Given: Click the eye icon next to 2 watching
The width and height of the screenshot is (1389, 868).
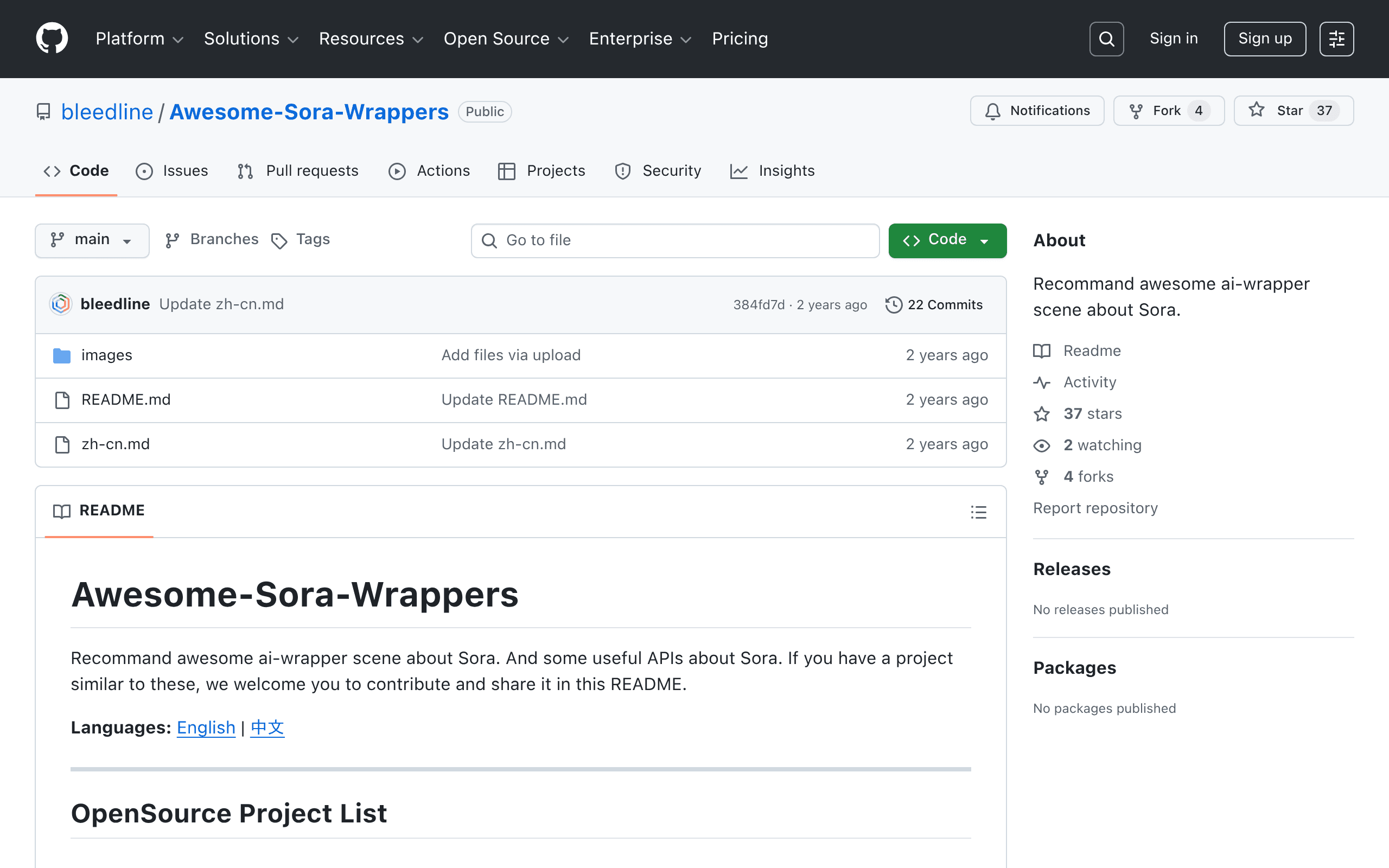Looking at the screenshot, I should tap(1042, 445).
